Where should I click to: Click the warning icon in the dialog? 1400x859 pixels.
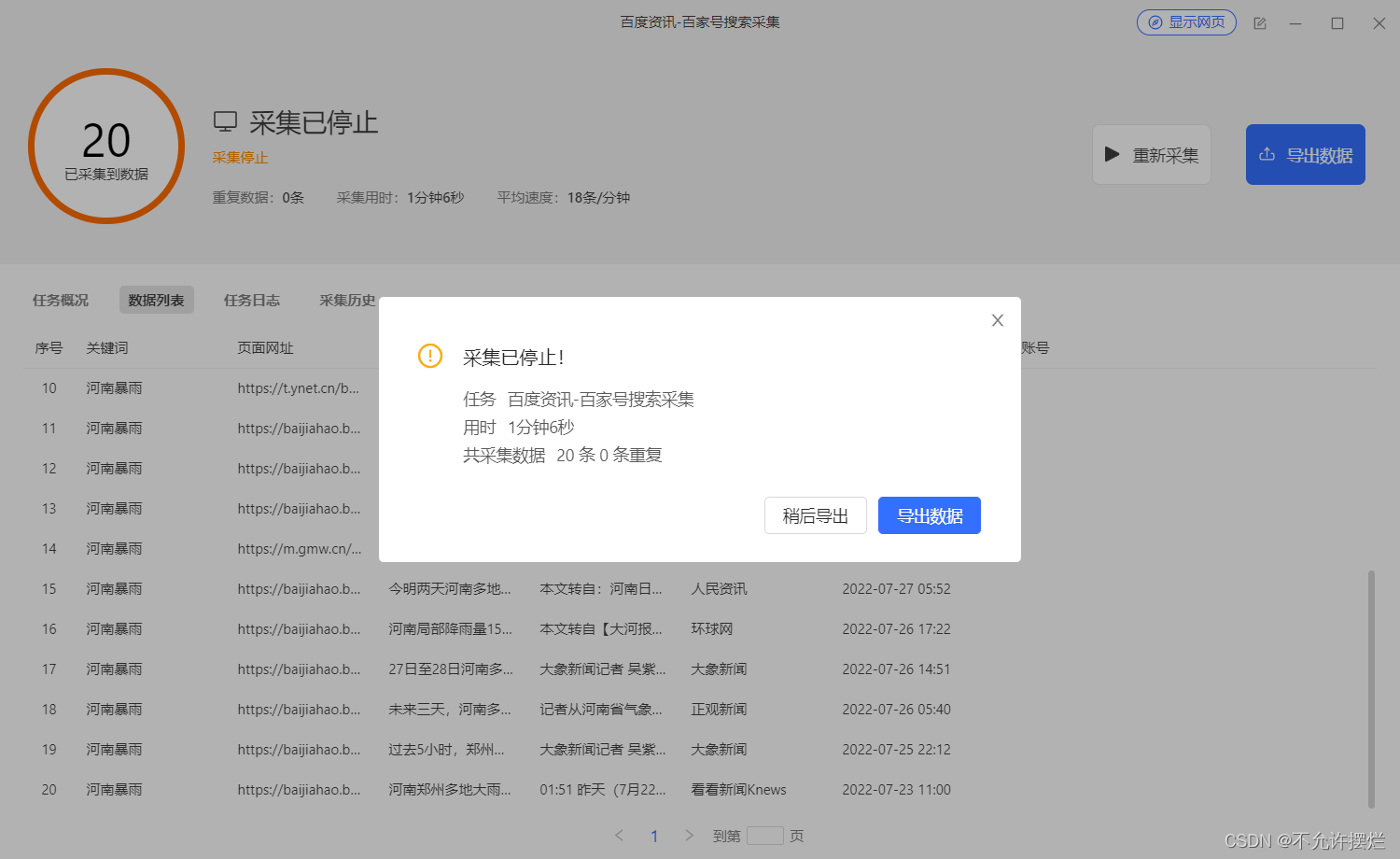click(430, 356)
